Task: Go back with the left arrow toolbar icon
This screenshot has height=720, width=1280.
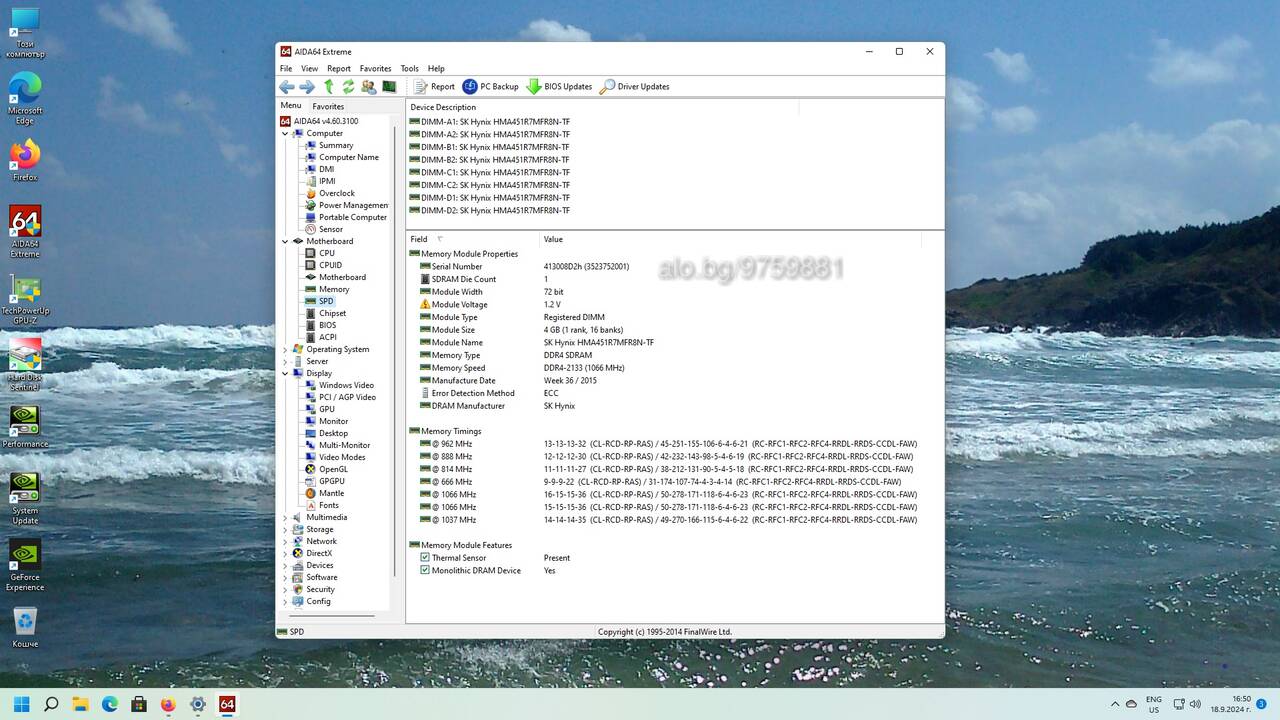Action: coord(287,87)
